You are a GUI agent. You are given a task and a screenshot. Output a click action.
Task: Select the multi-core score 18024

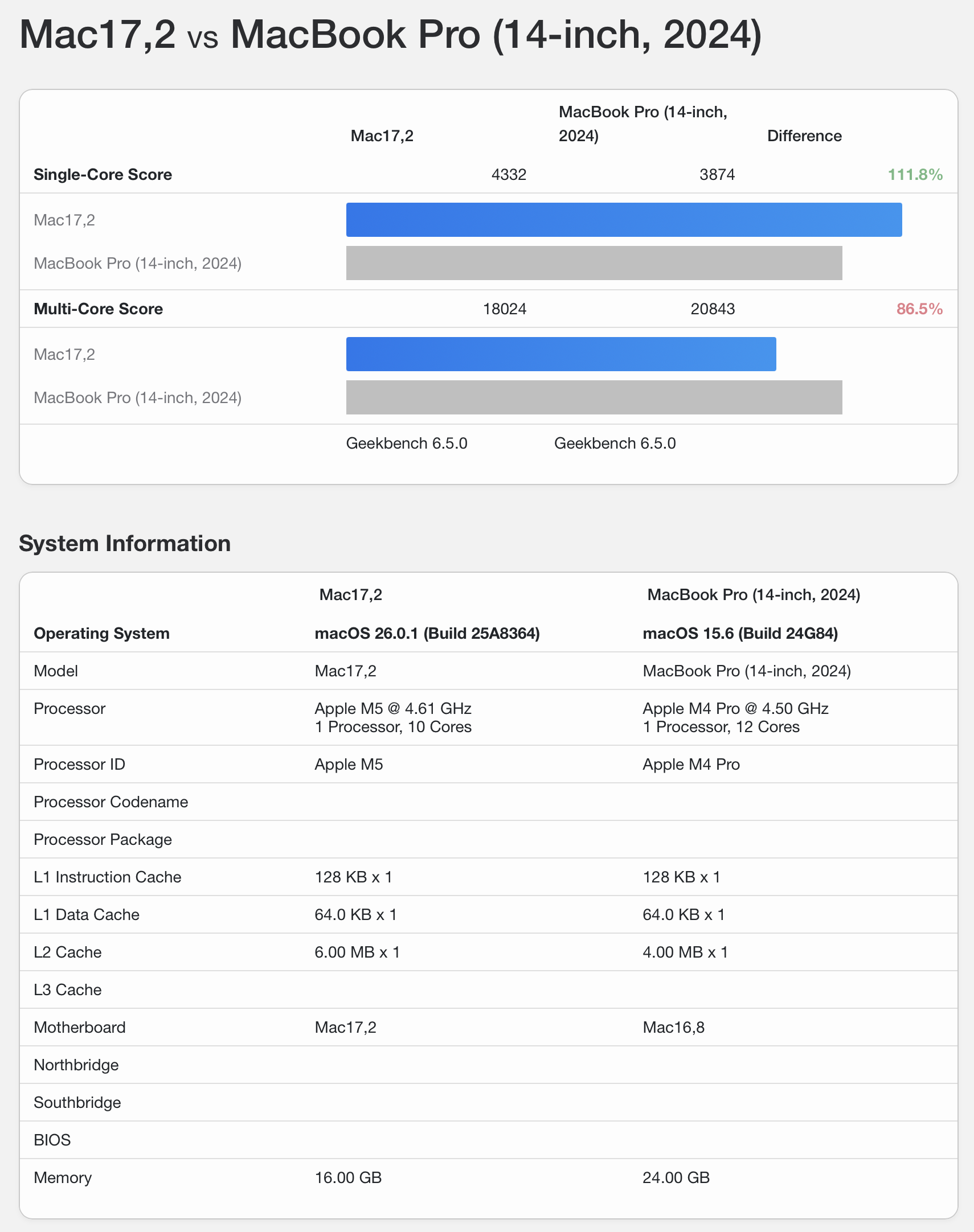coord(504,309)
